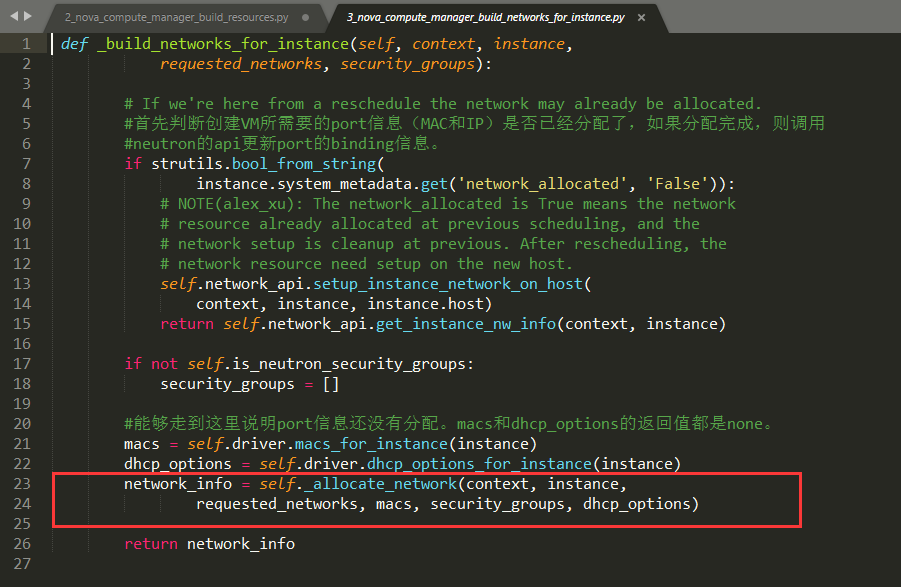
Task: Click 'dhcp_options)' argument on line 24
Action: (641, 504)
